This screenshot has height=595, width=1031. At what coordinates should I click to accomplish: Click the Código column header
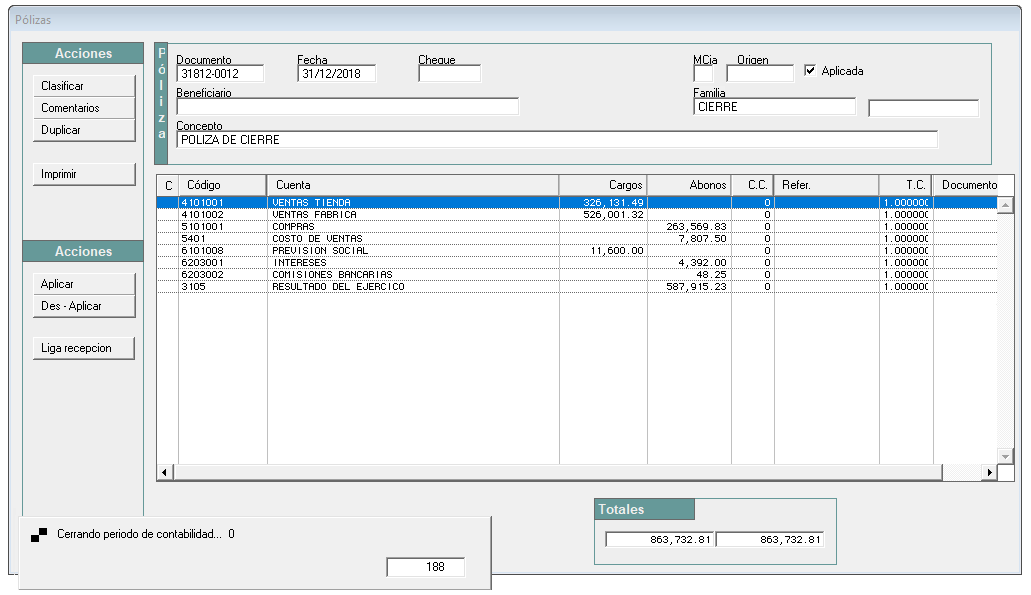pos(222,185)
